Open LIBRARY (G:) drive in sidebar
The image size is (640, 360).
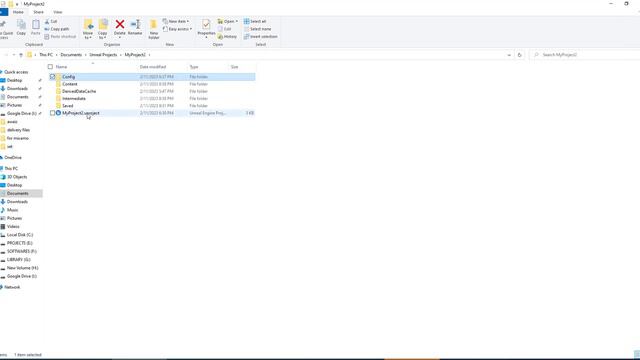click(x=18, y=260)
